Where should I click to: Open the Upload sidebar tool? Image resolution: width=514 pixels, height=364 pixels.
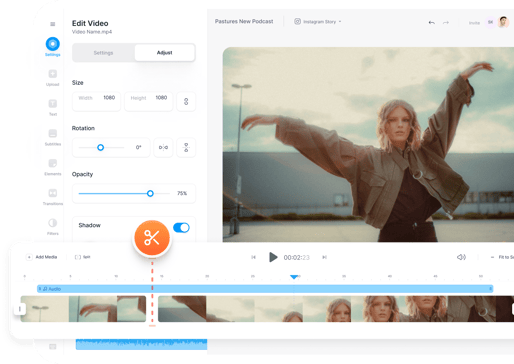pyautogui.click(x=53, y=77)
